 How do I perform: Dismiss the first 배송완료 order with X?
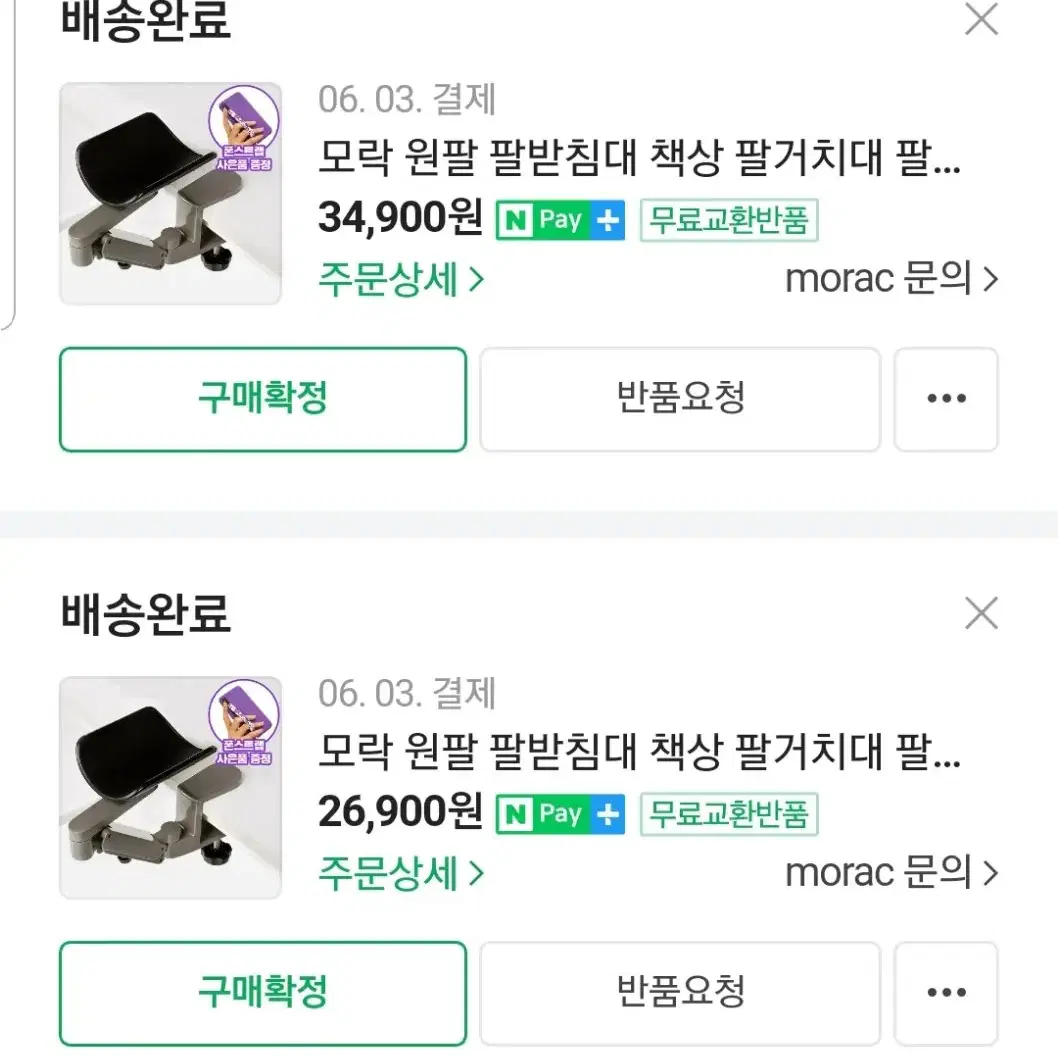pyautogui.click(x=981, y=19)
